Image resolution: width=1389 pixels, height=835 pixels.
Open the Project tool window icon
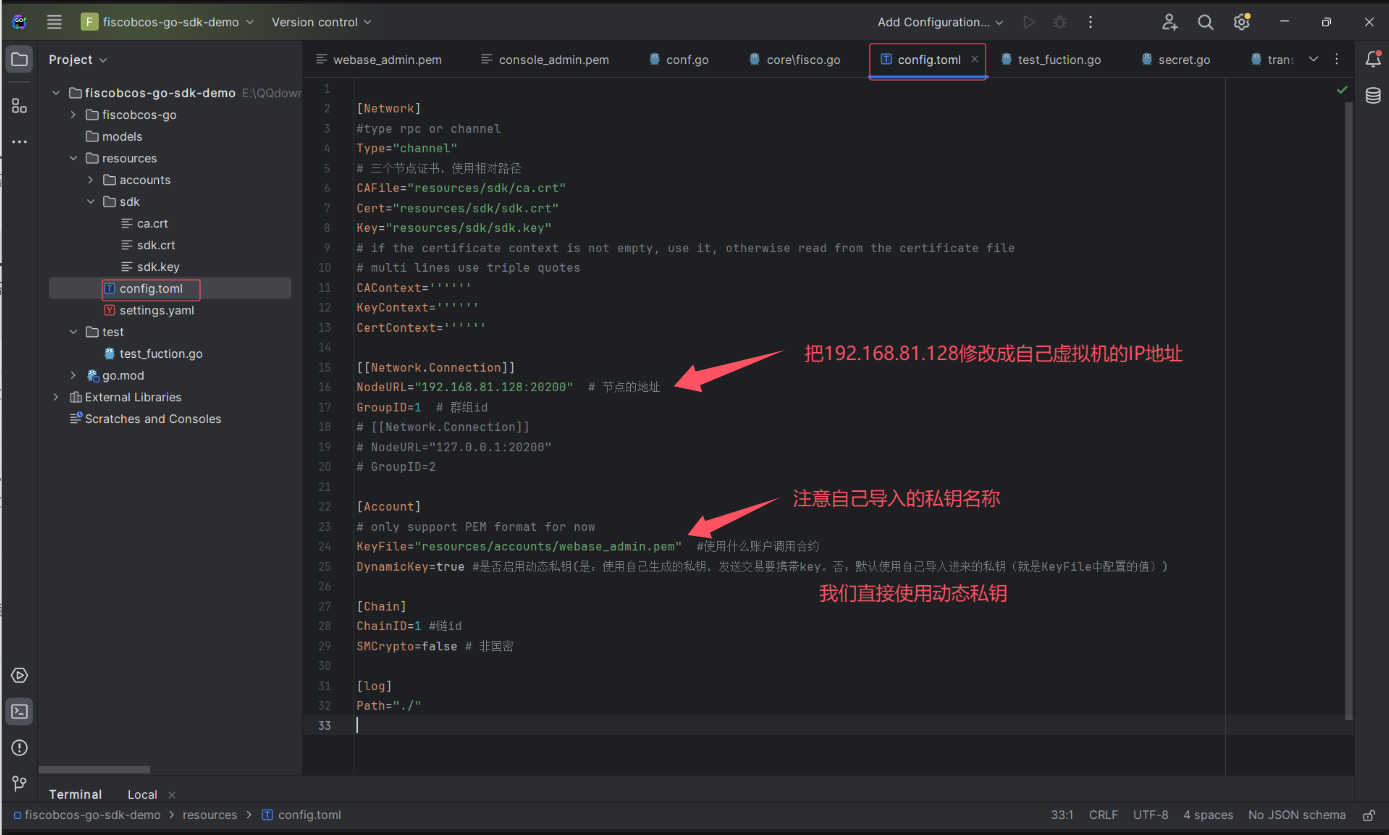(19, 60)
